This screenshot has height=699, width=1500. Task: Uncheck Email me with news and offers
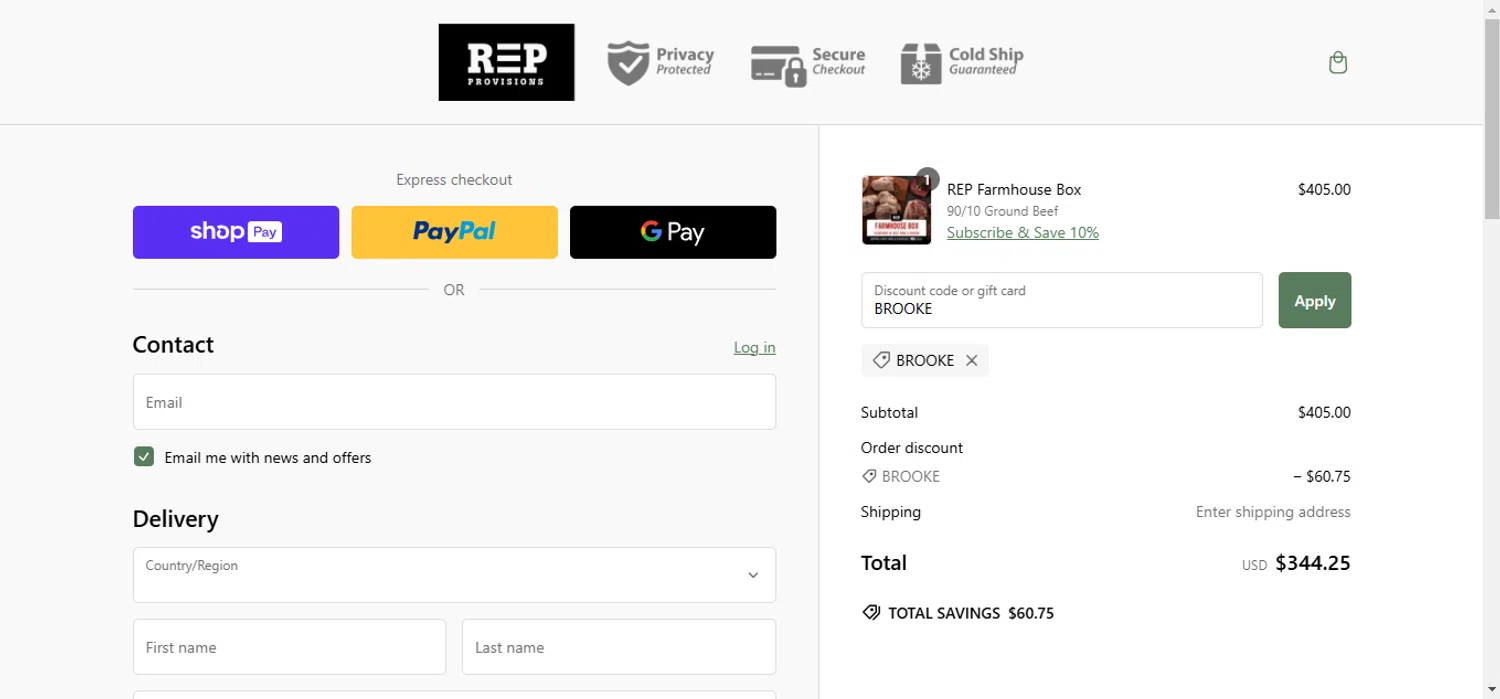144,457
